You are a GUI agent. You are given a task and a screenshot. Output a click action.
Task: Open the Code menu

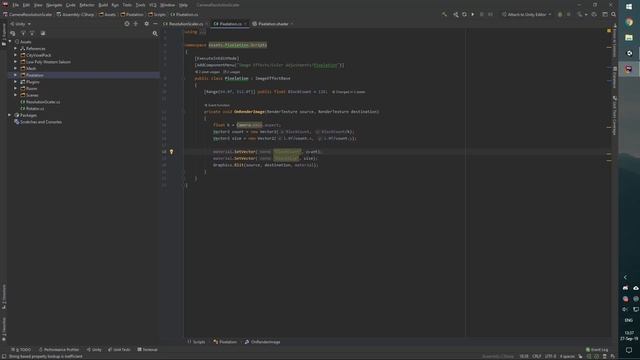click(71, 5)
